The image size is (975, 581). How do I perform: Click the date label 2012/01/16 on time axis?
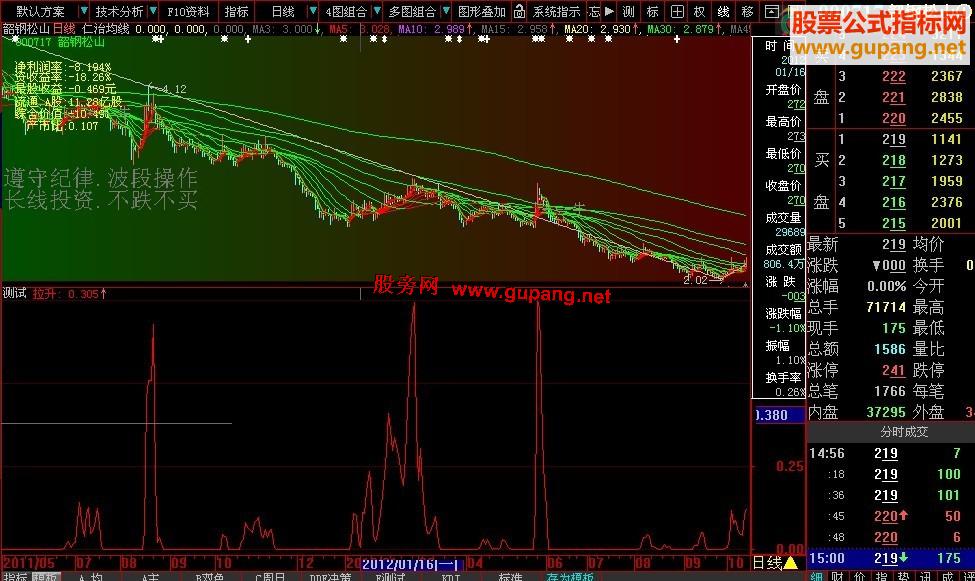pyautogui.click(x=412, y=564)
